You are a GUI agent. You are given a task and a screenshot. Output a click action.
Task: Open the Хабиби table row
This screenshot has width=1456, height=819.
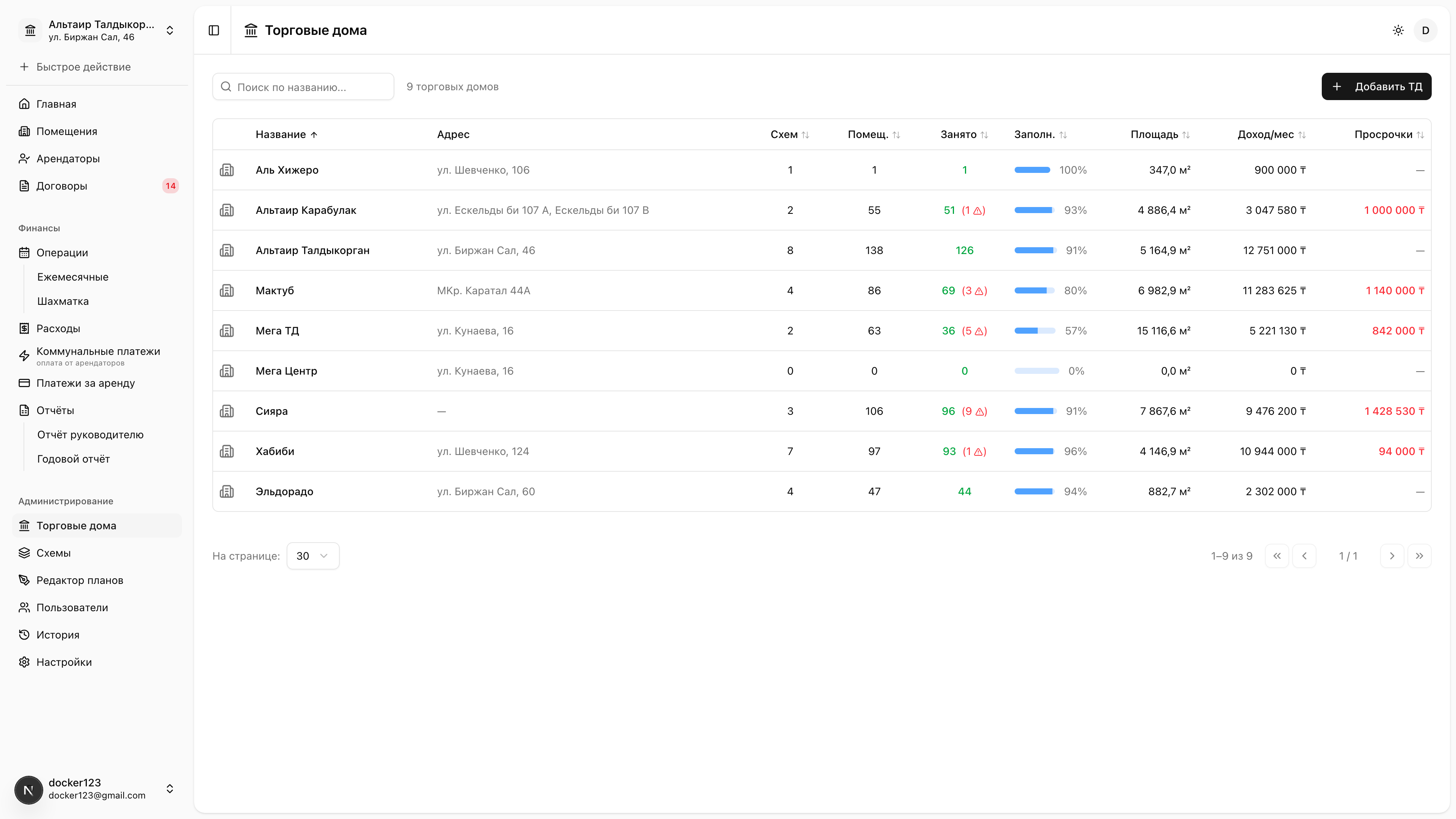click(x=821, y=451)
